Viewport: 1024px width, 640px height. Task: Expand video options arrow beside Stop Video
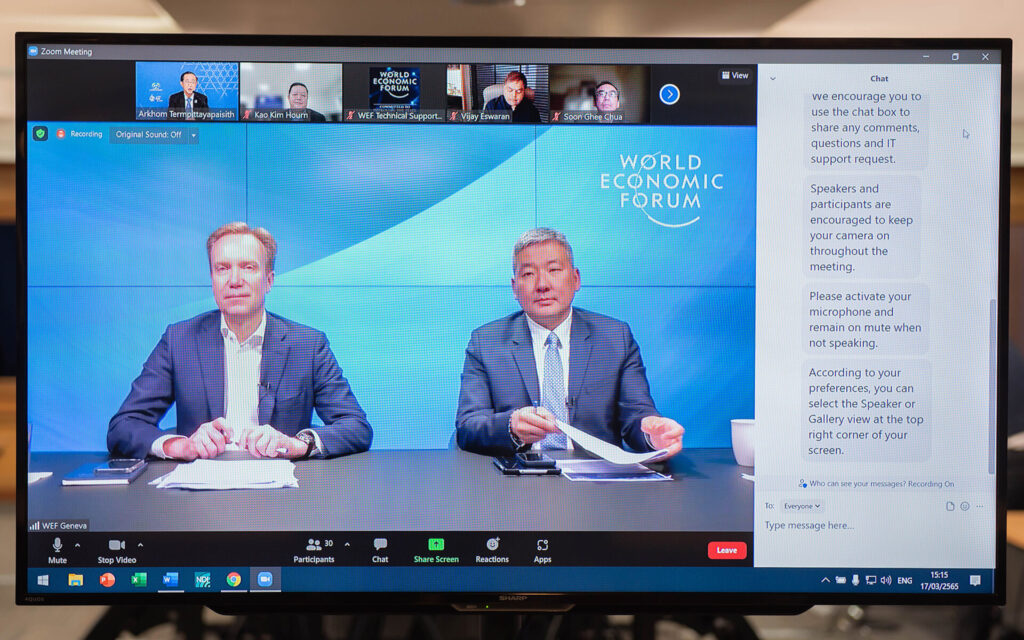(x=140, y=545)
